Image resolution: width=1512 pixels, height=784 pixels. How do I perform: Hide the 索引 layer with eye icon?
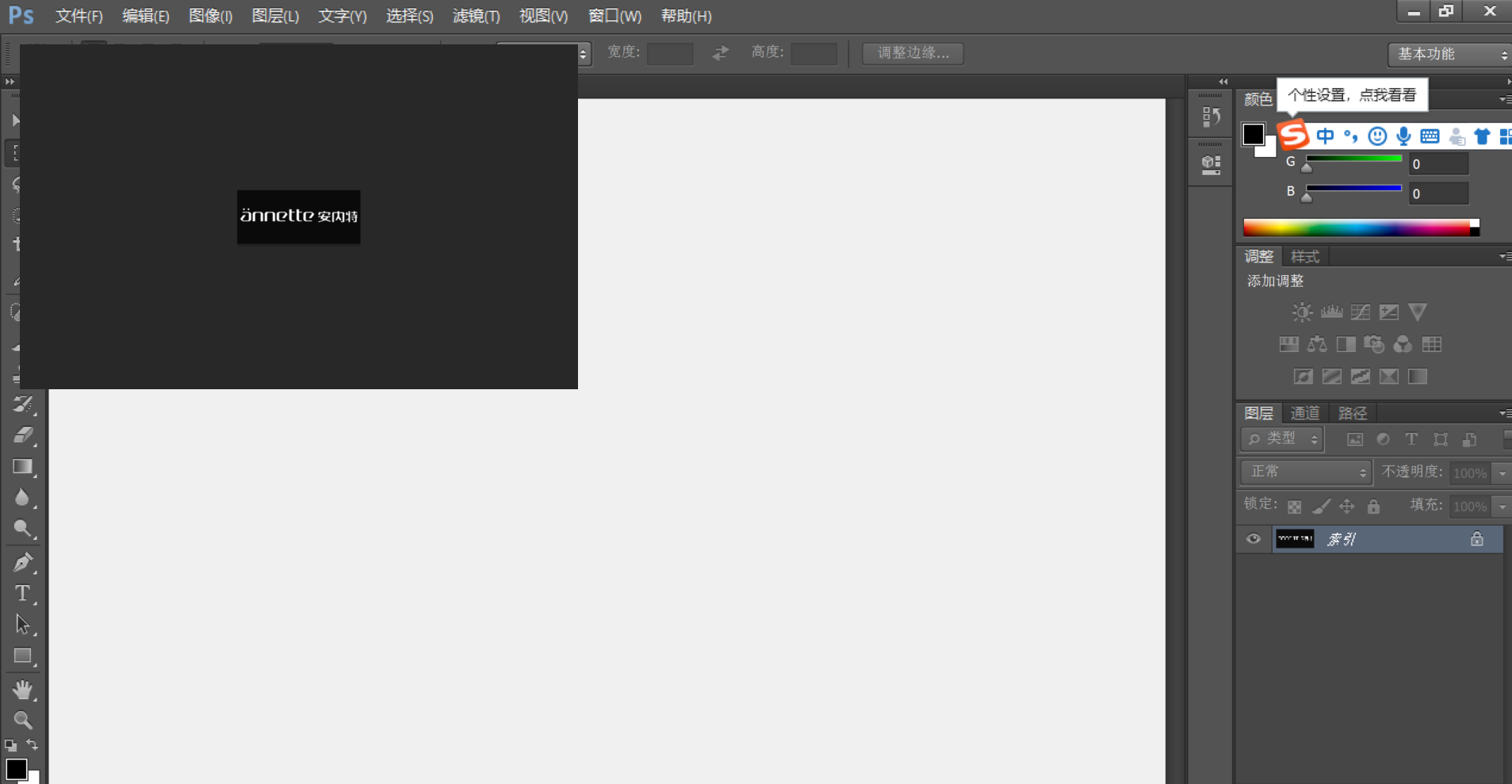(1253, 539)
